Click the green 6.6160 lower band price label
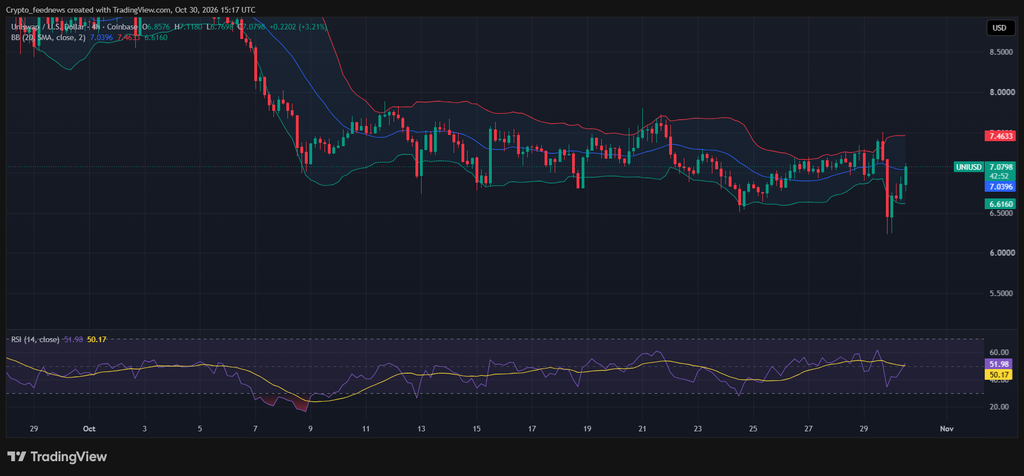The width and height of the screenshot is (1024, 476). (x=1000, y=204)
